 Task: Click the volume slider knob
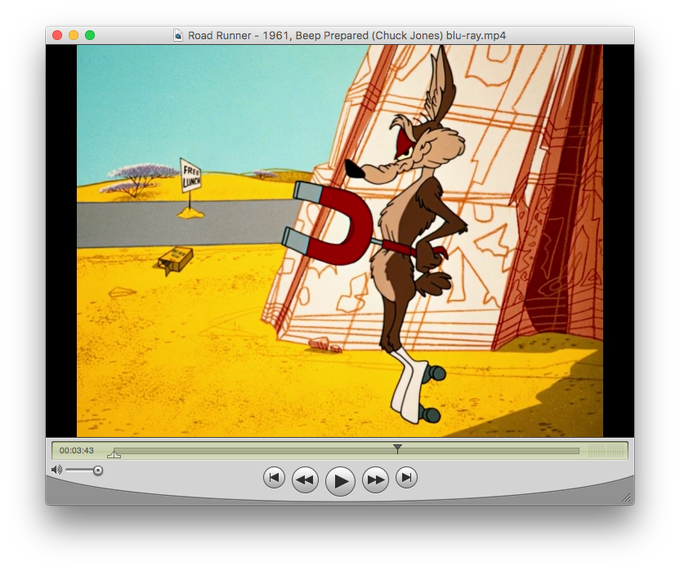coord(98,470)
